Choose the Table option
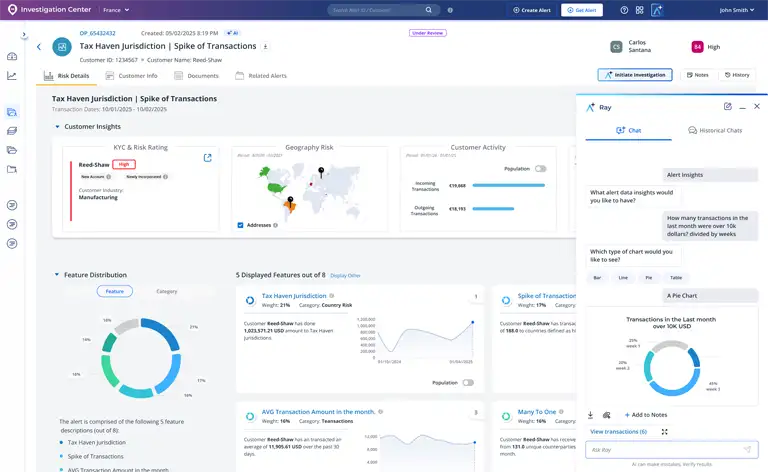Viewport: 768px width, 472px height. pyautogui.click(x=676, y=278)
